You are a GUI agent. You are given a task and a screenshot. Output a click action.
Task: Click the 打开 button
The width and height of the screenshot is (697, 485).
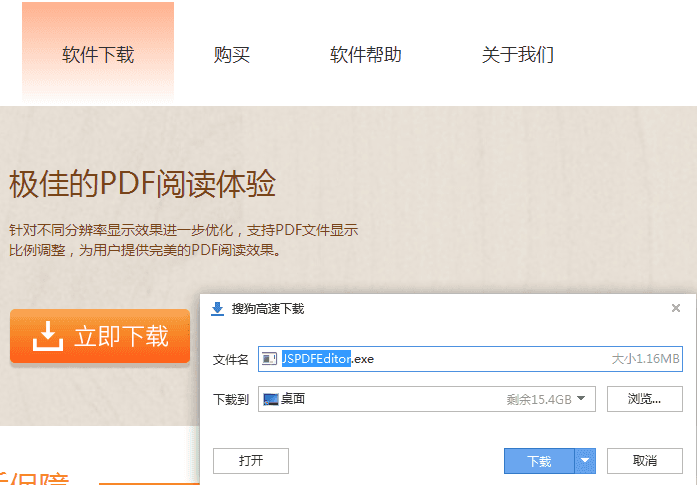[251, 461]
